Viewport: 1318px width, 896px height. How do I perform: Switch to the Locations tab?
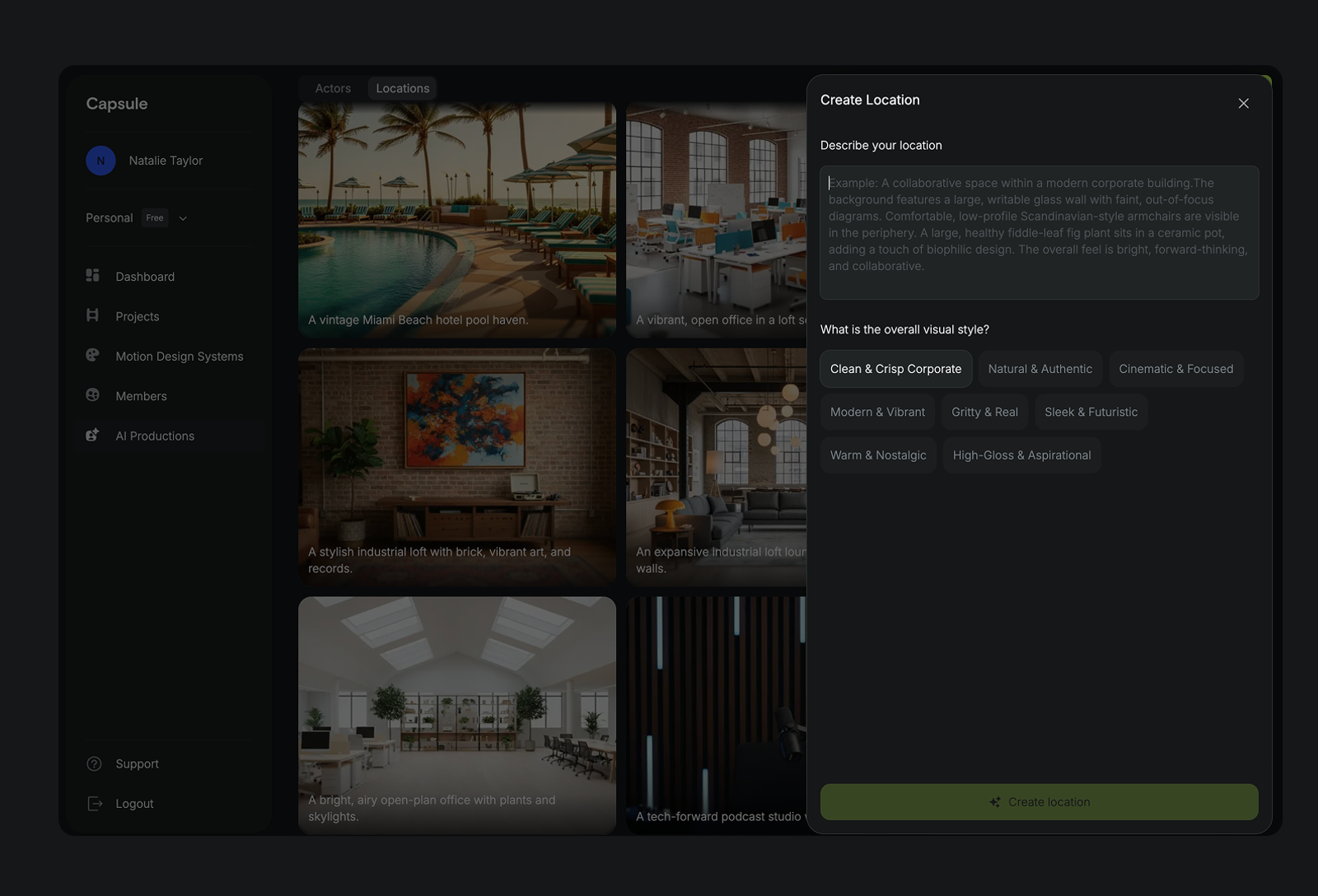pyautogui.click(x=402, y=88)
